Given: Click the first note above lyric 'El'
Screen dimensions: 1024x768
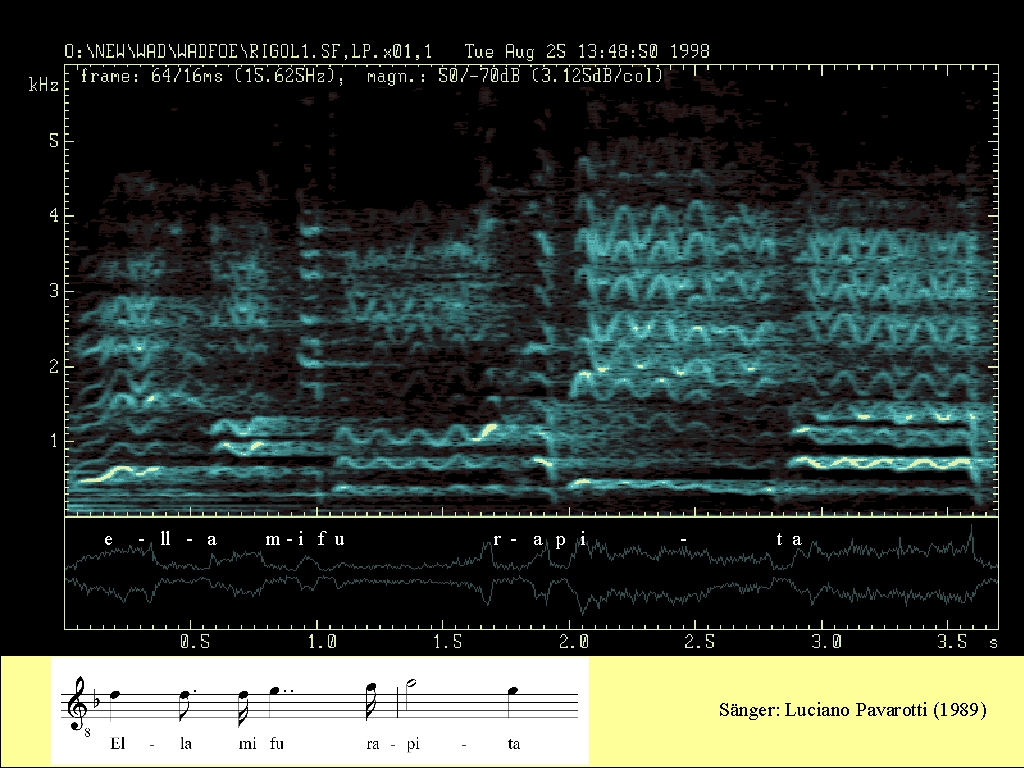Looking at the screenshot, I should click(116, 694).
